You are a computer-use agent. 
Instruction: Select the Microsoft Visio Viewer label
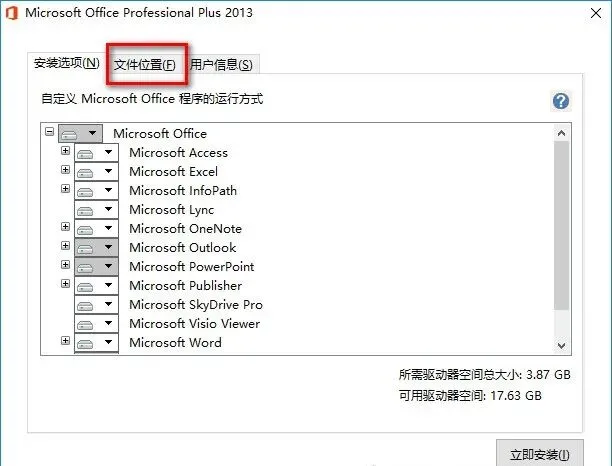194,324
